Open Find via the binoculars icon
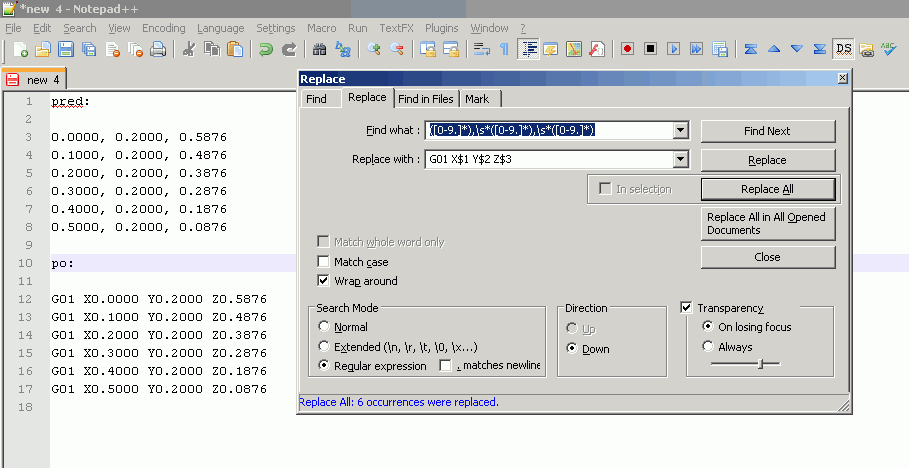Screen dimensions: 909x468 tap(320, 49)
